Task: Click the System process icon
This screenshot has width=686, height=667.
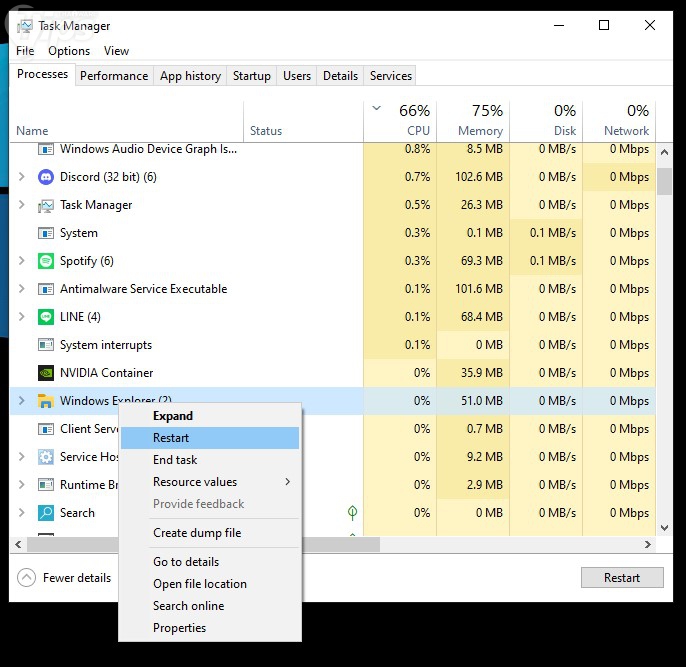Action: coord(46,233)
